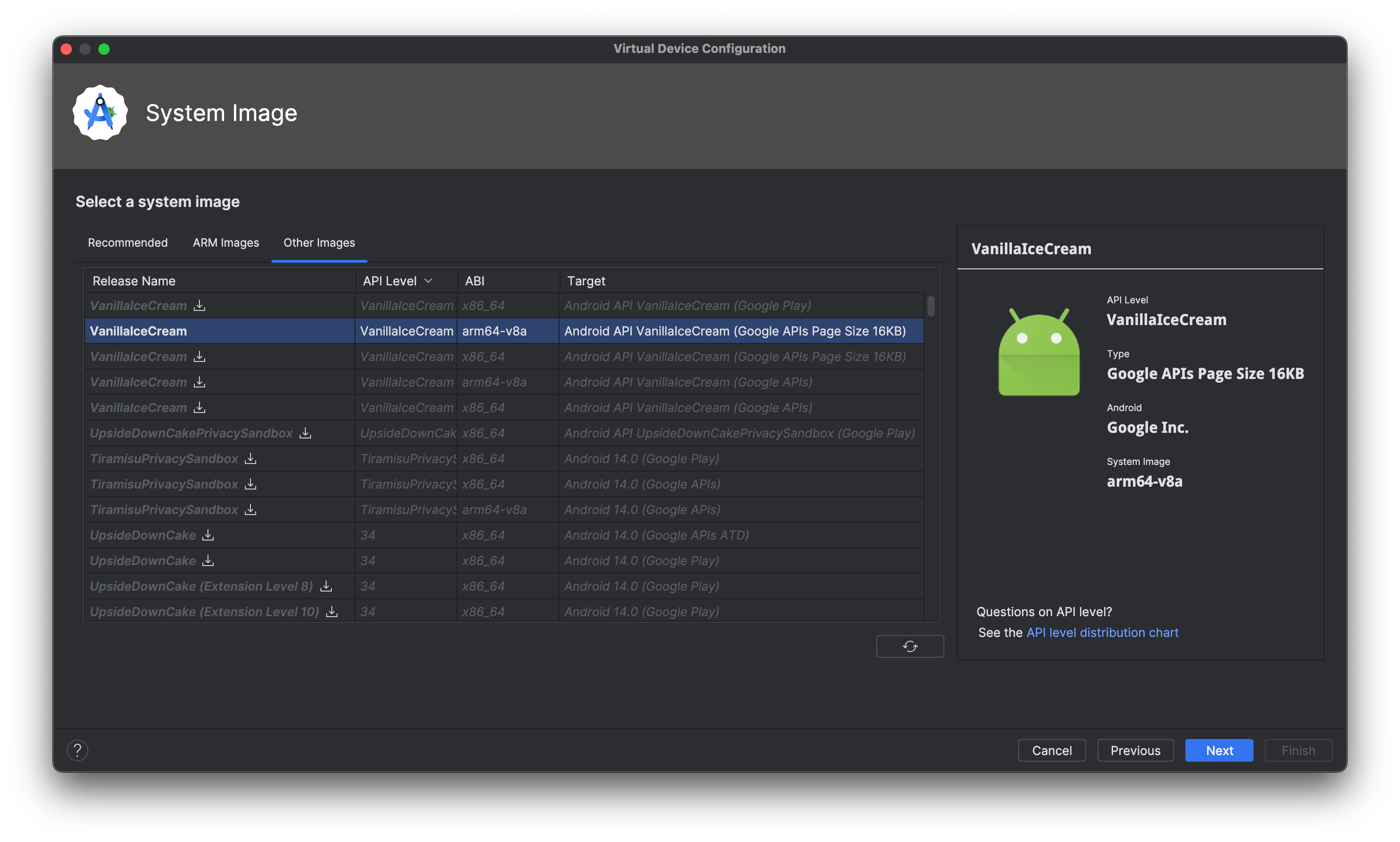1400x842 pixels.
Task: Click the Cancel button
Action: (x=1051, y=749)
